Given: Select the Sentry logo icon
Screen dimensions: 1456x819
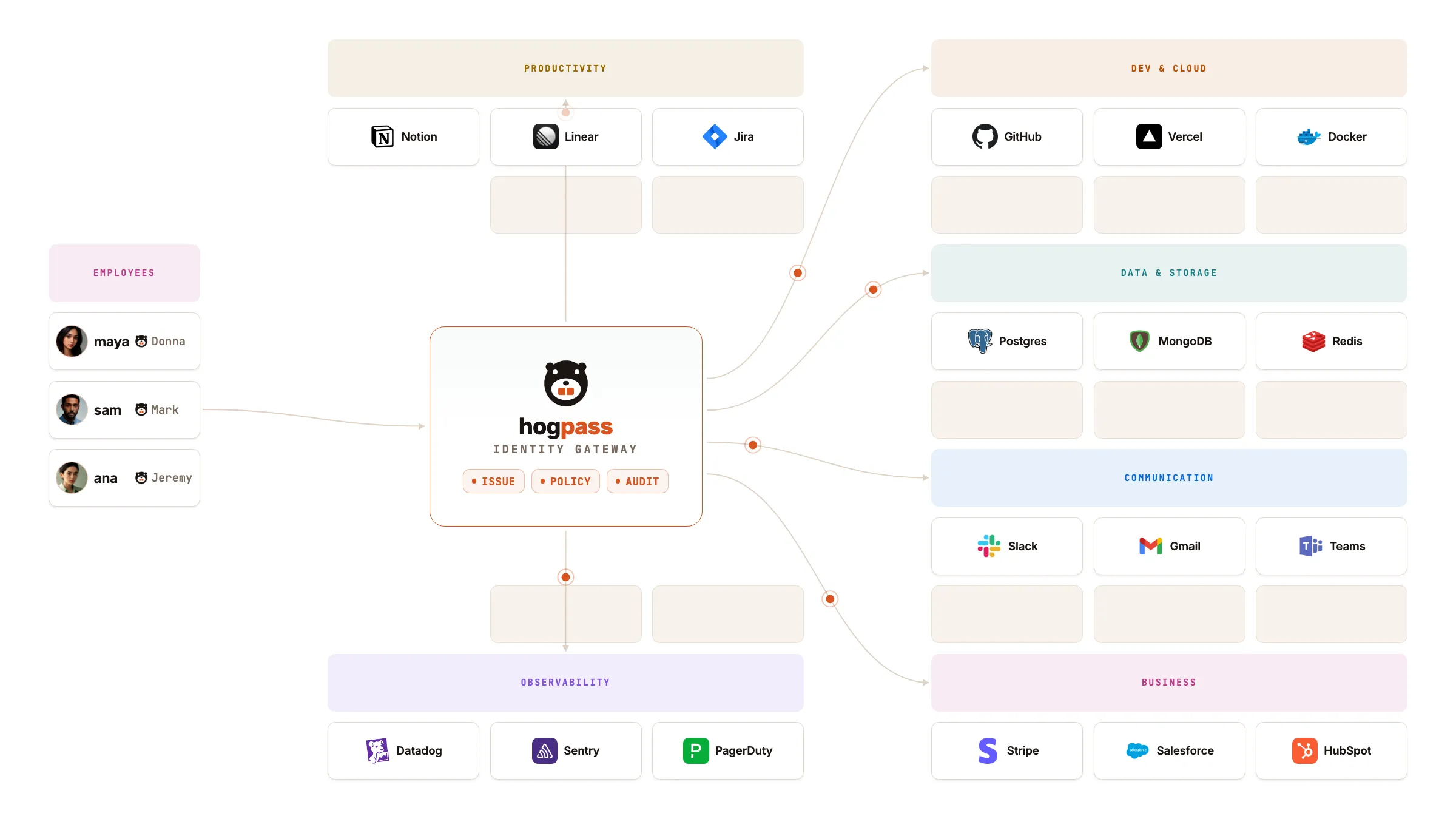Looking at the screenshot, I should (x=545, y=750).
